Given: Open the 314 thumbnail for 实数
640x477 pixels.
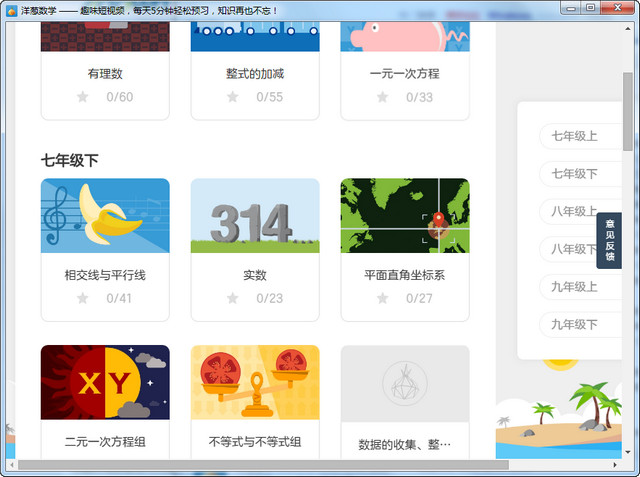Looking at the screenshot, I should [x=255, y=215].
